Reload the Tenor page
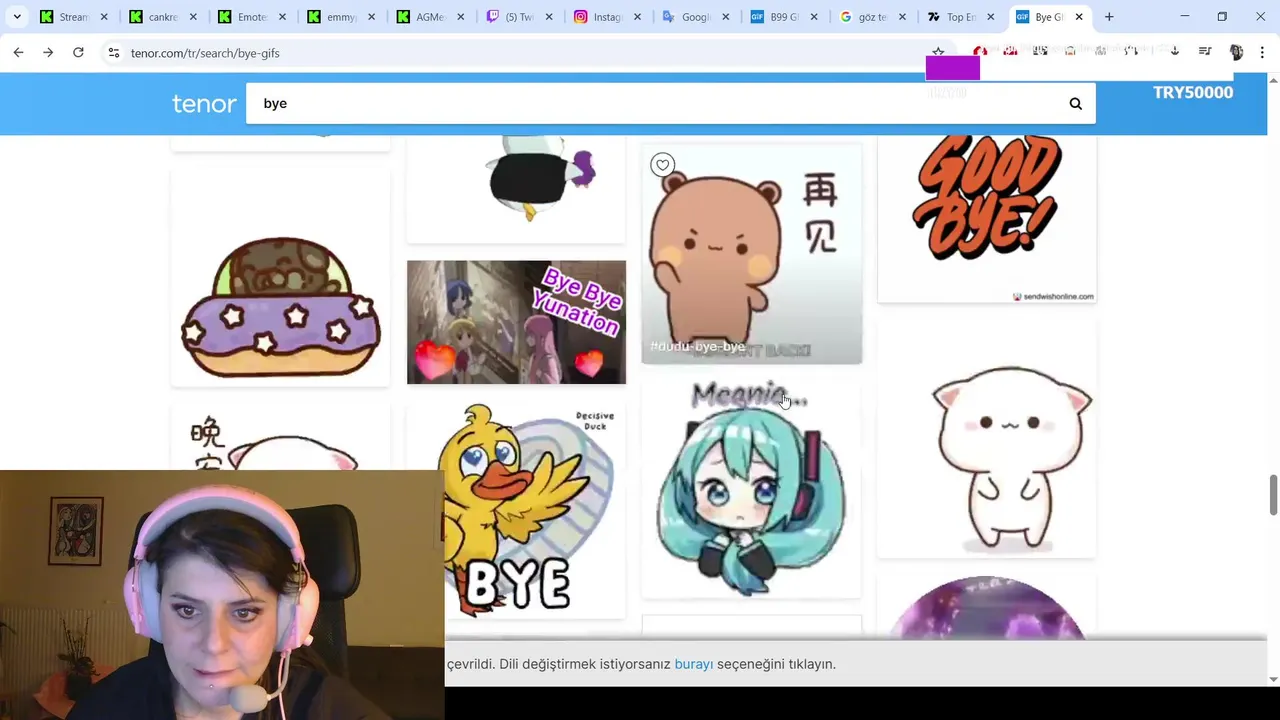Screen dimensions: 1280x720 pyautogui.click(x=78, y=52)
